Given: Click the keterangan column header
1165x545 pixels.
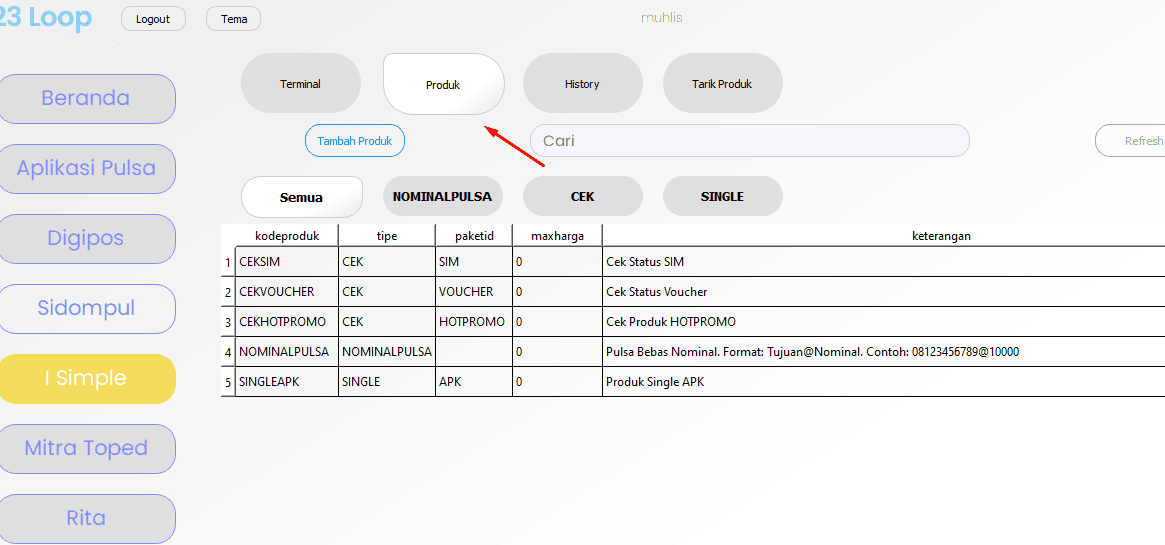Looking at the screenshot, I should (x=884, y=235).
